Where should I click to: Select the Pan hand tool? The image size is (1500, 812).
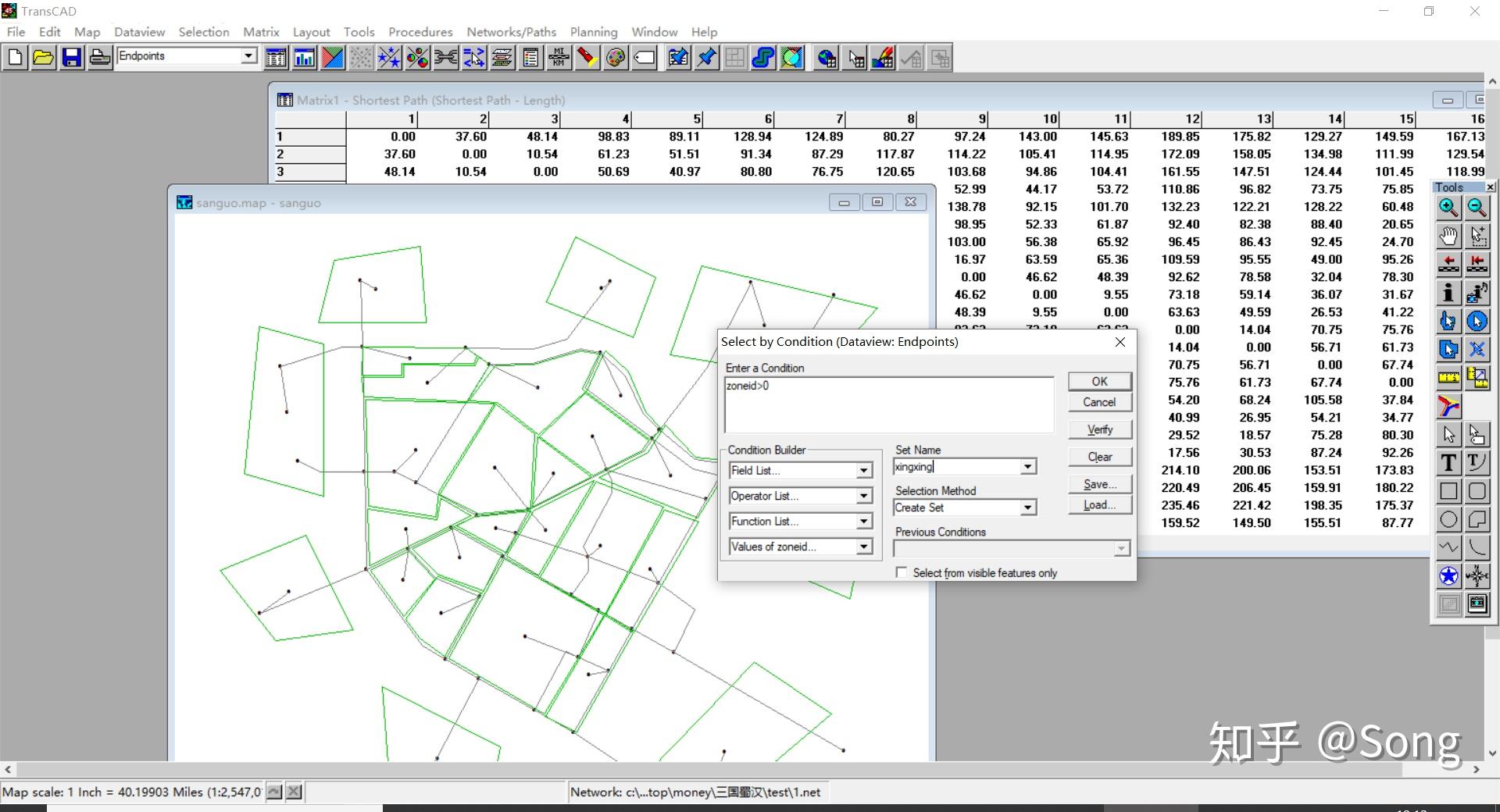tap(1448, 236)
